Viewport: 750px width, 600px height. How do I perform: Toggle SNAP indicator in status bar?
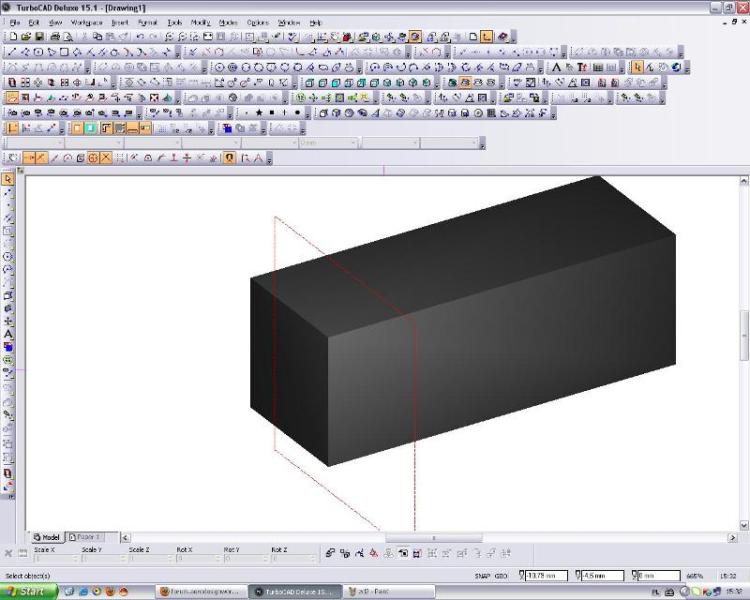pyautogui.click(x=480, y=576)
